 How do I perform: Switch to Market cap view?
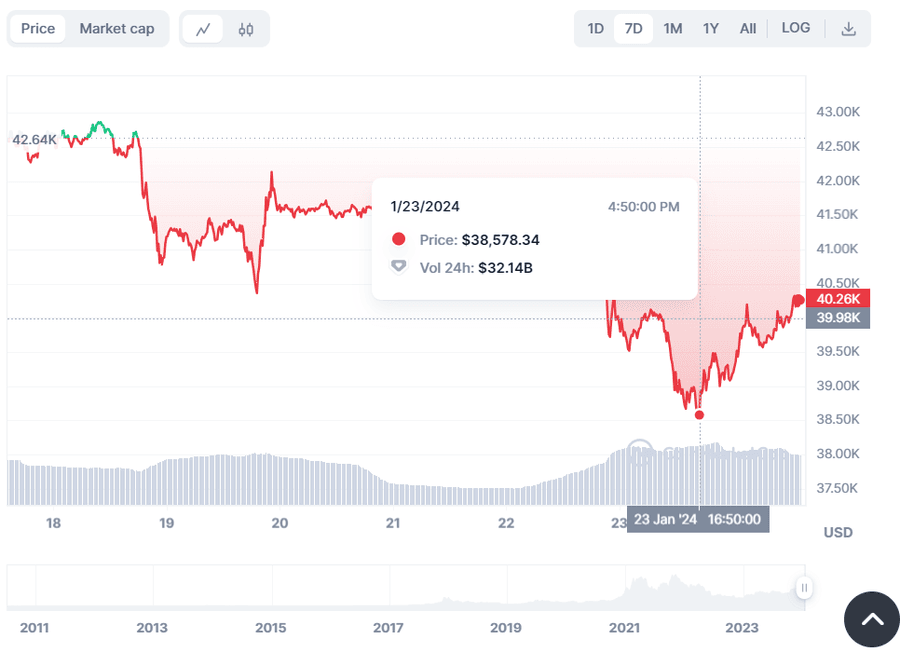click(117, 28)
